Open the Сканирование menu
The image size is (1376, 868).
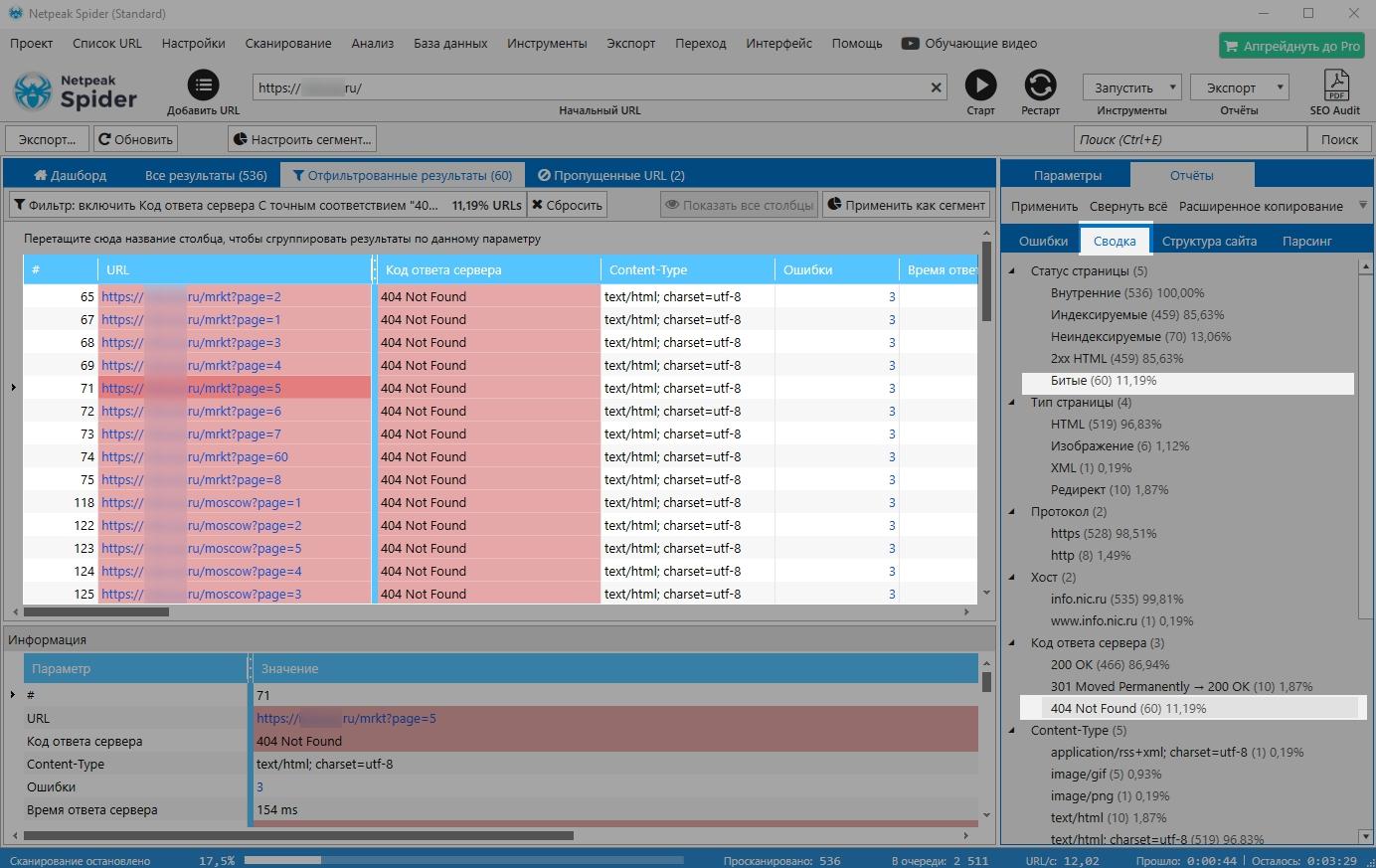point(288,44)
